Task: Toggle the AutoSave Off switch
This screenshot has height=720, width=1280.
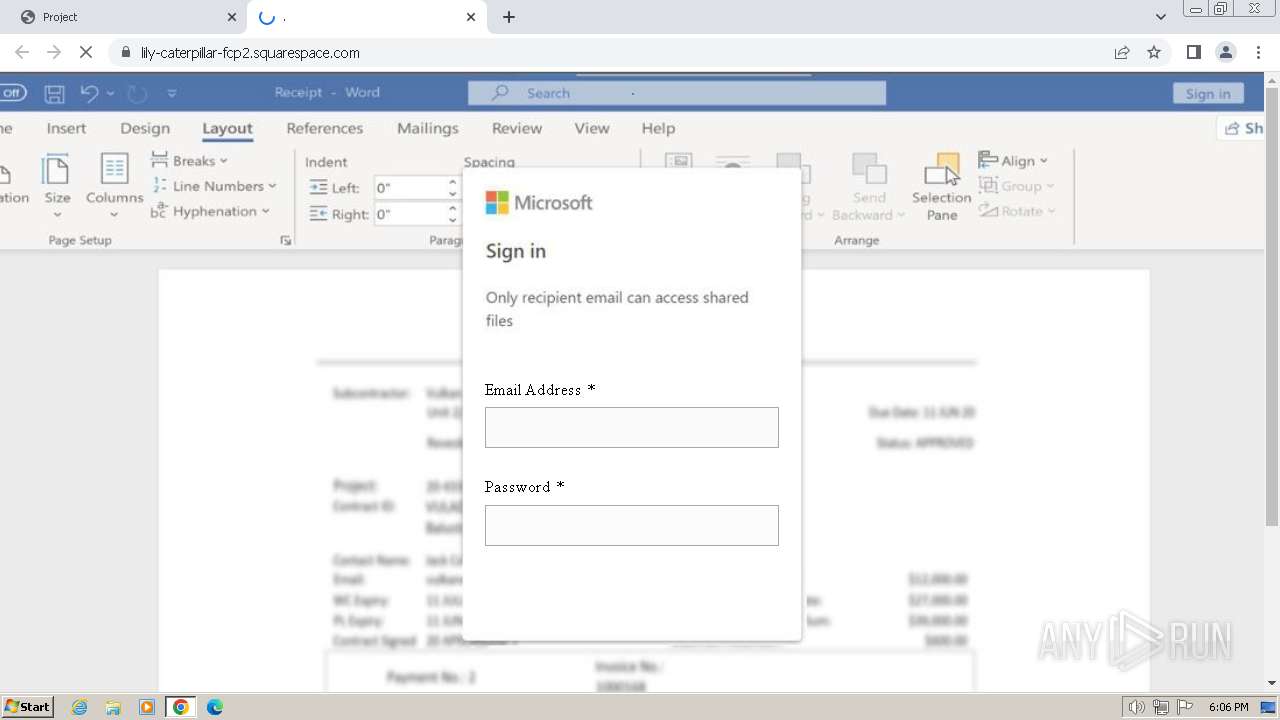Action: coord(12,93)
